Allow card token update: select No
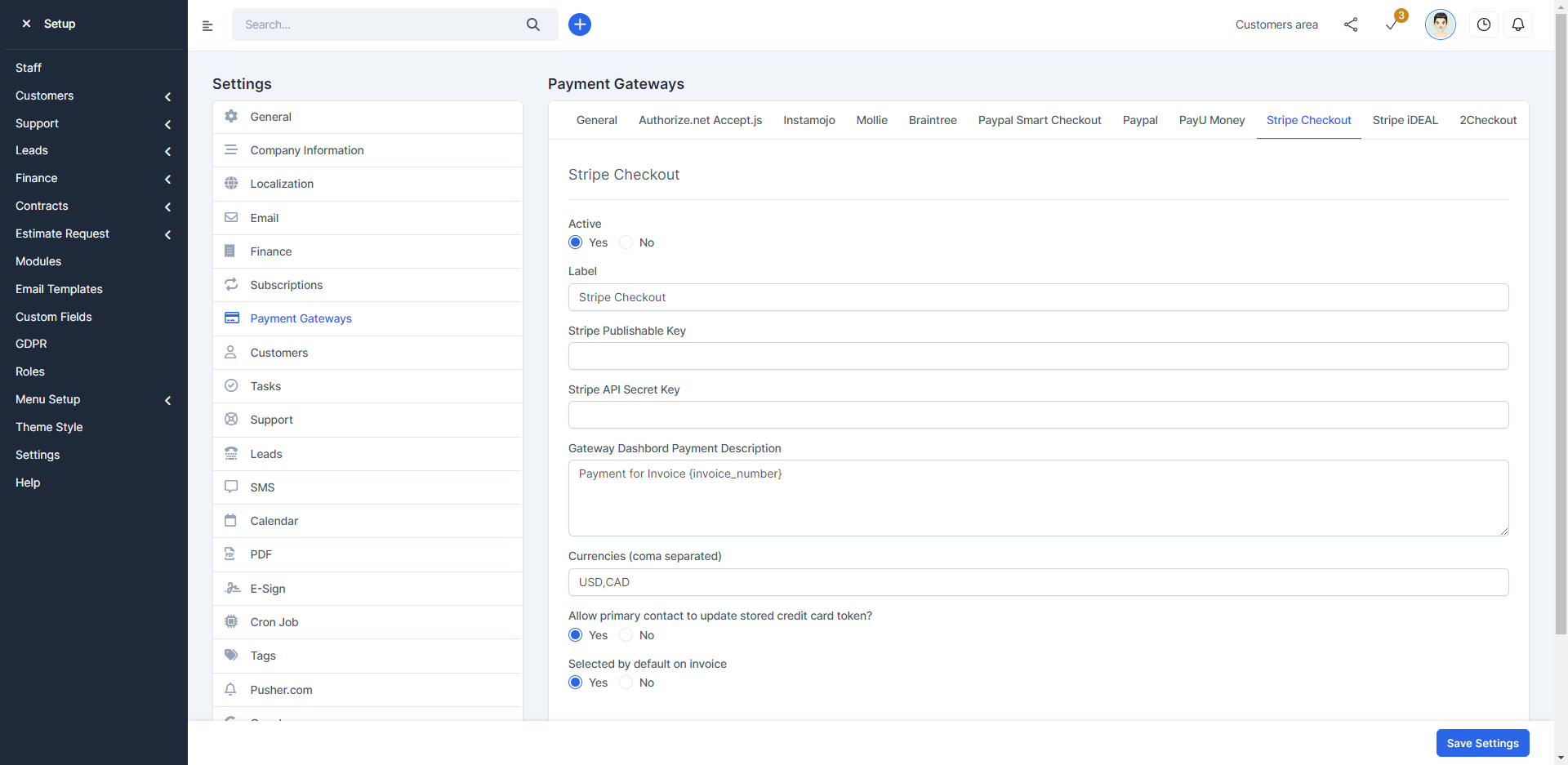 point(626,635)
